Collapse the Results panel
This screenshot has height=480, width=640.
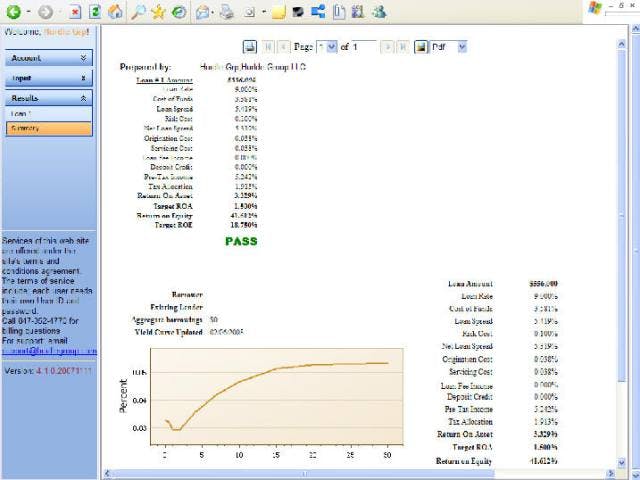[x=83, y=98]
